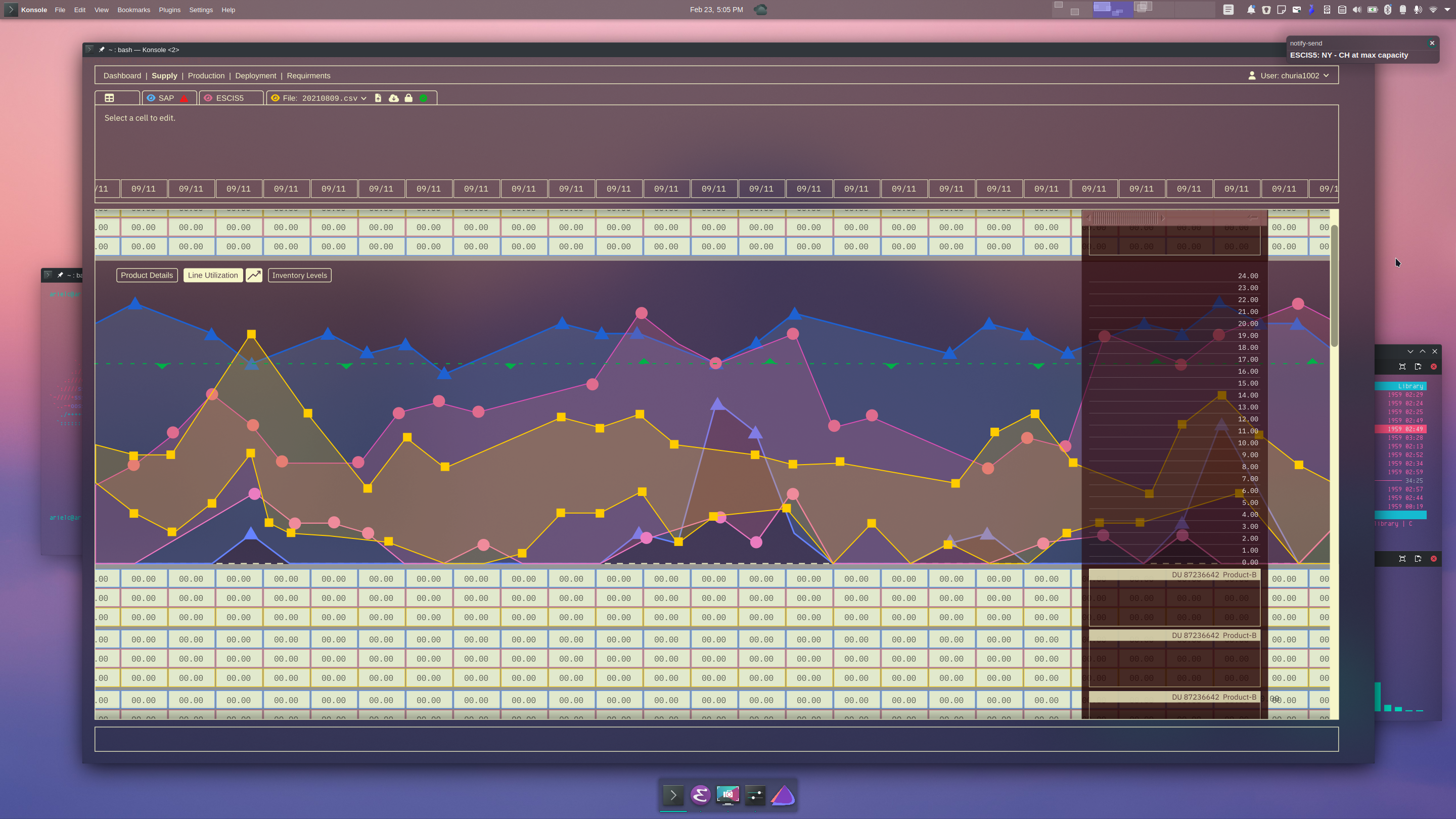Click the cloud download icon
Viewport: 1456px width, 819px height.
(x=393, y=98)
